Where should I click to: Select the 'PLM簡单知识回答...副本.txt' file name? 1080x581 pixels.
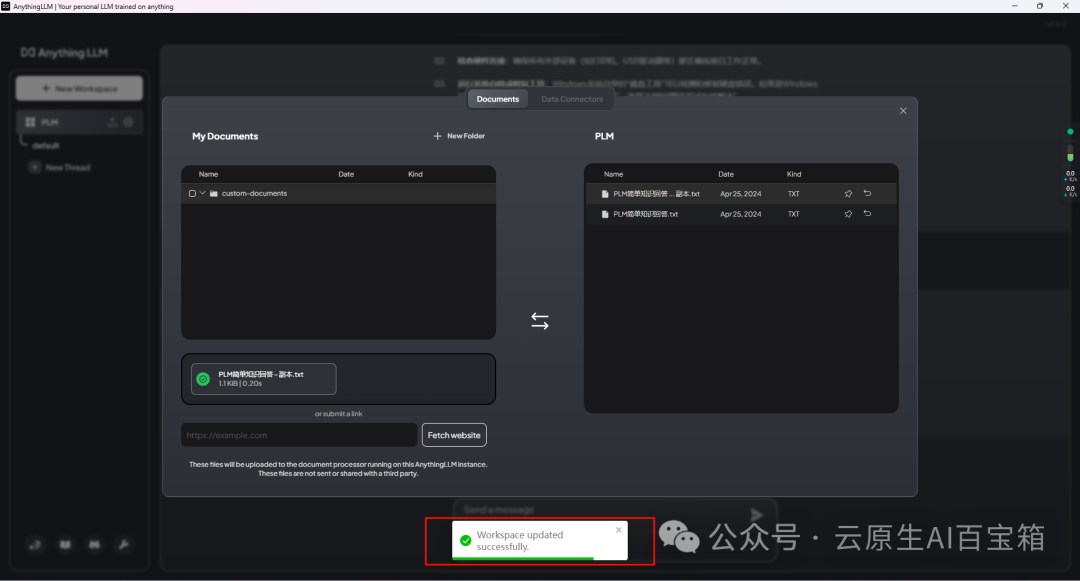tap(656, 194)
